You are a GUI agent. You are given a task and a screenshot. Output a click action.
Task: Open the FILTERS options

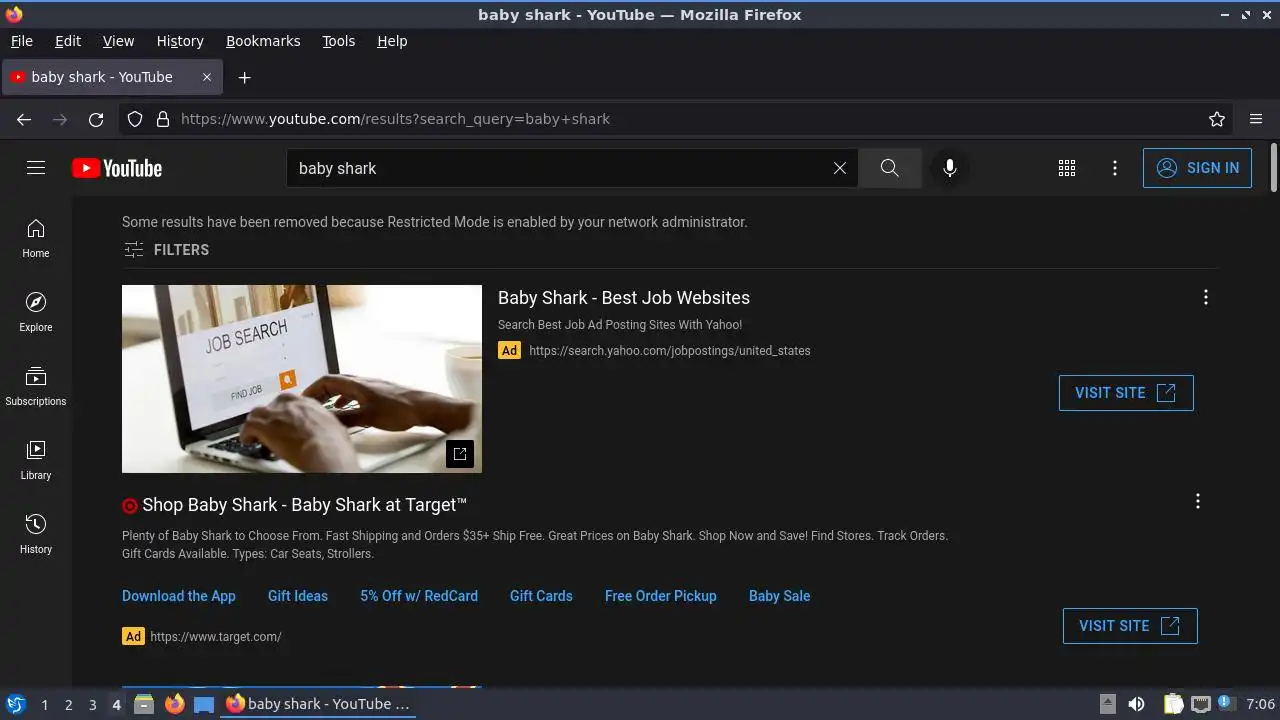[166, 250]
